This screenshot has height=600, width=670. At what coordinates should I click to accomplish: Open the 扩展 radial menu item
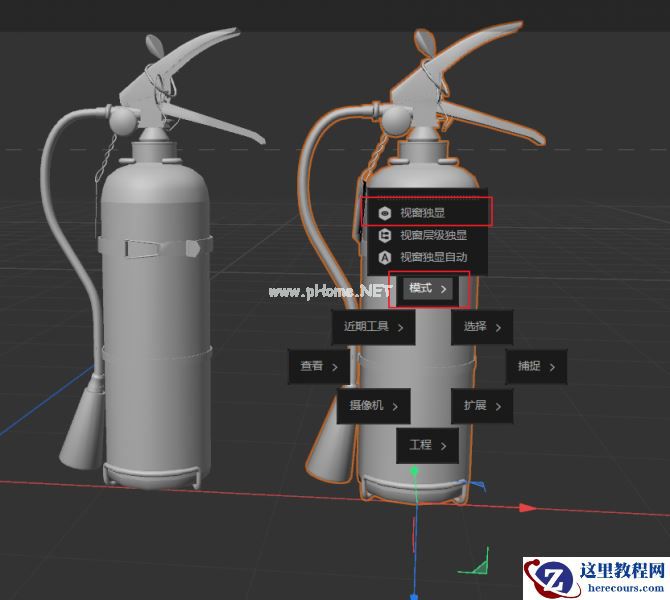point(482,406)
